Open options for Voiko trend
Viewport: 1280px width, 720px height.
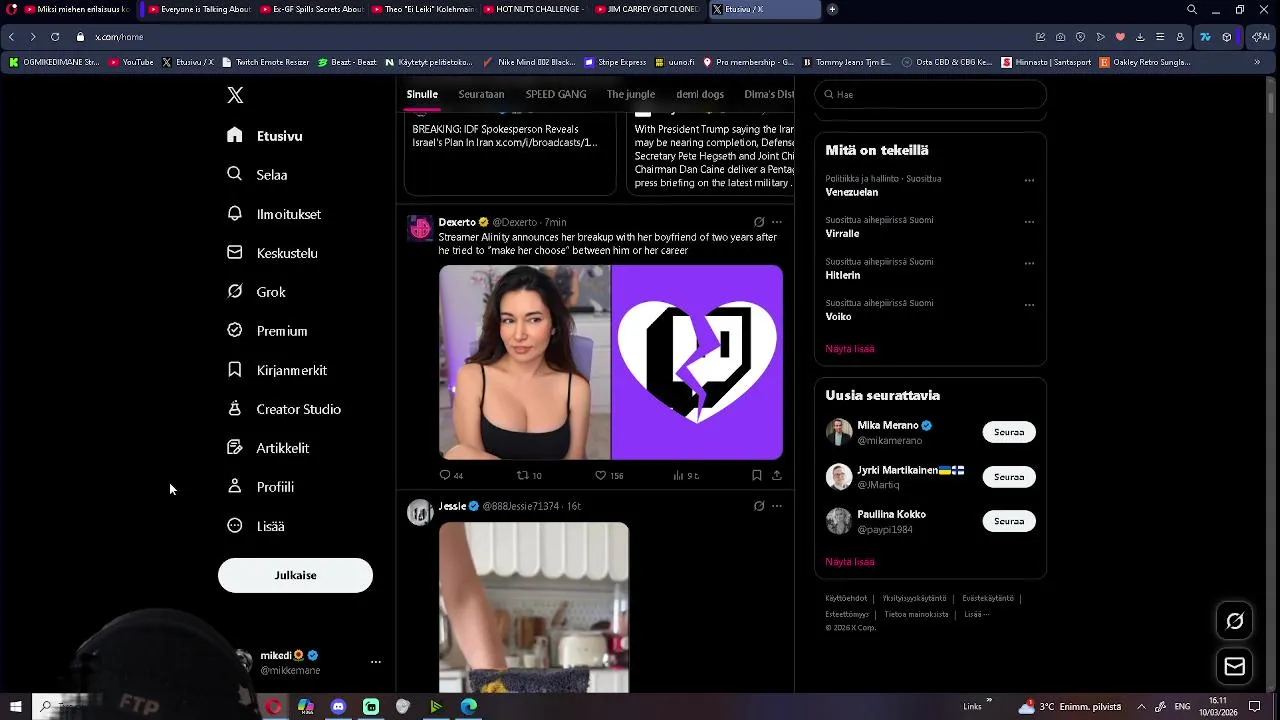pyautogui.click(x=1029, y=305)
